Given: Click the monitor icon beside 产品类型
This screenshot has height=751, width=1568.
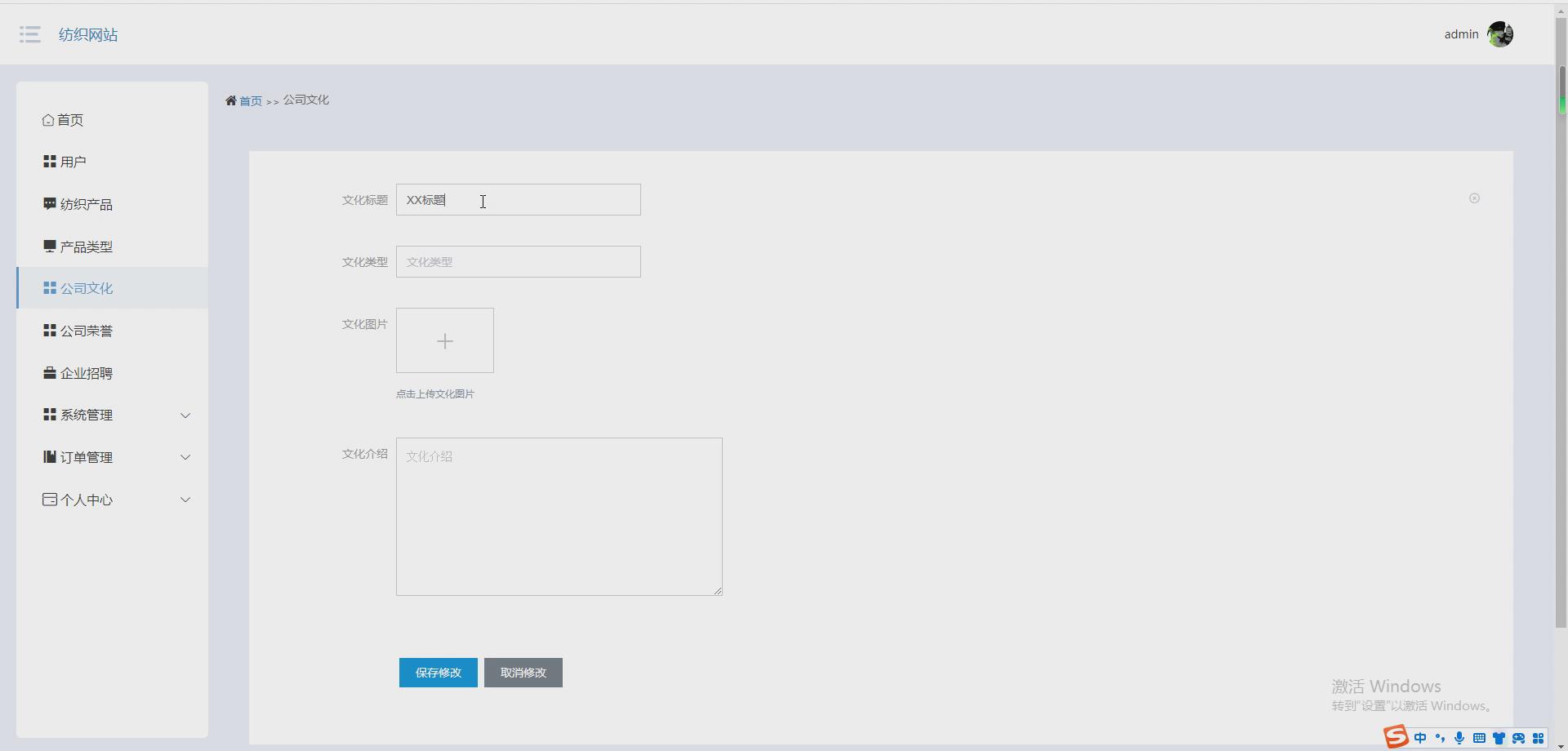Looking at the screenshot, I should (50, 246).
